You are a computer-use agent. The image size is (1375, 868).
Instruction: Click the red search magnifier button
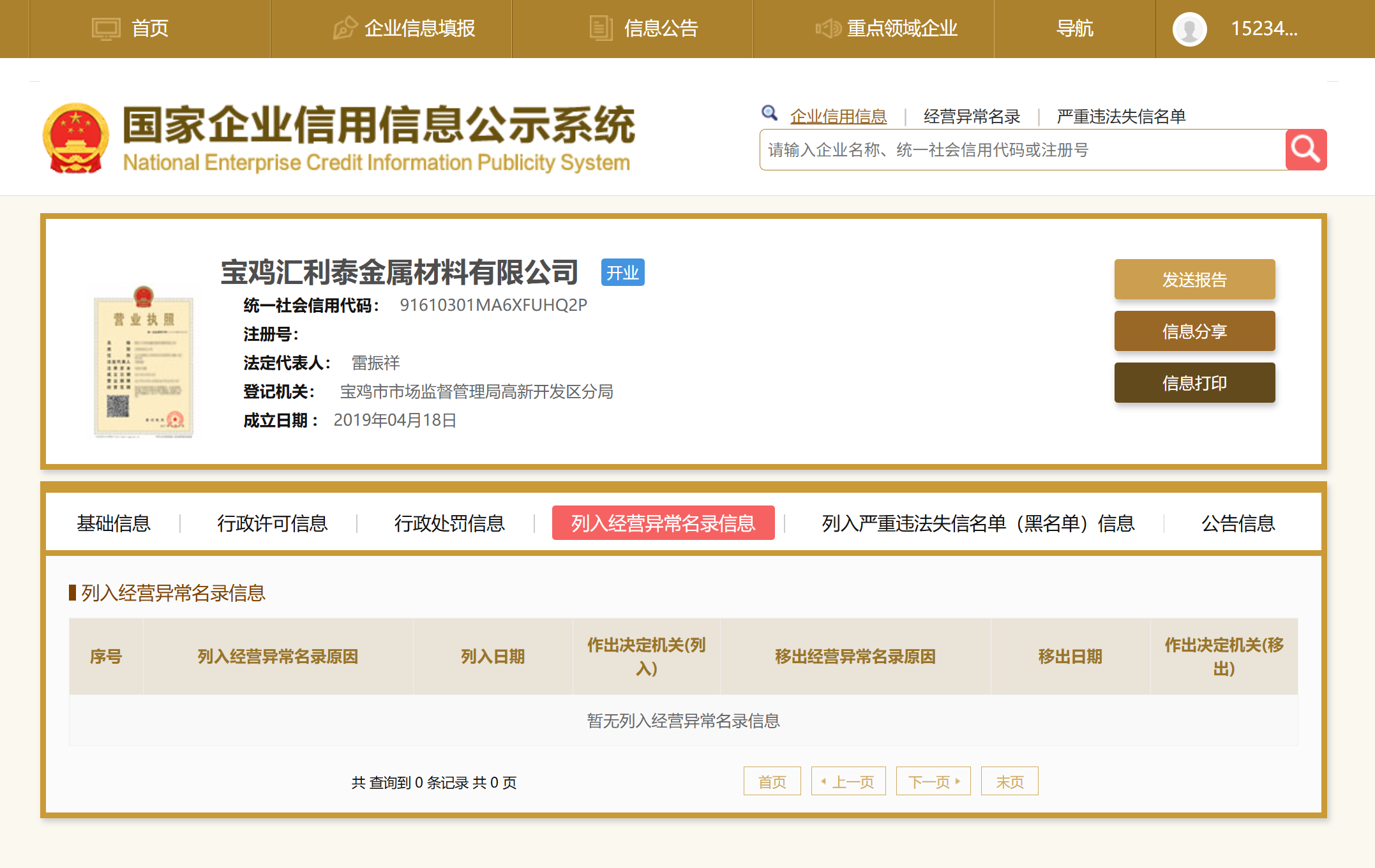(x=1305, y=150)
